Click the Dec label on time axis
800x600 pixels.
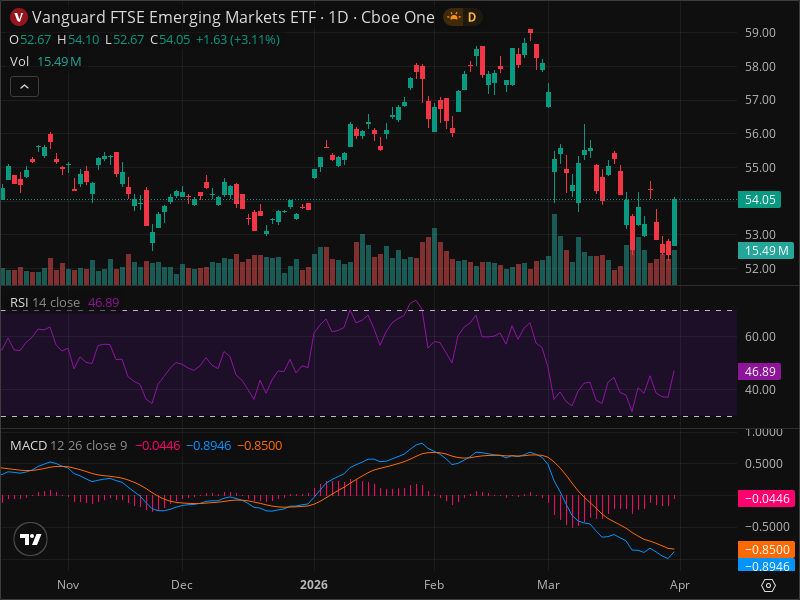coord(182,585)
